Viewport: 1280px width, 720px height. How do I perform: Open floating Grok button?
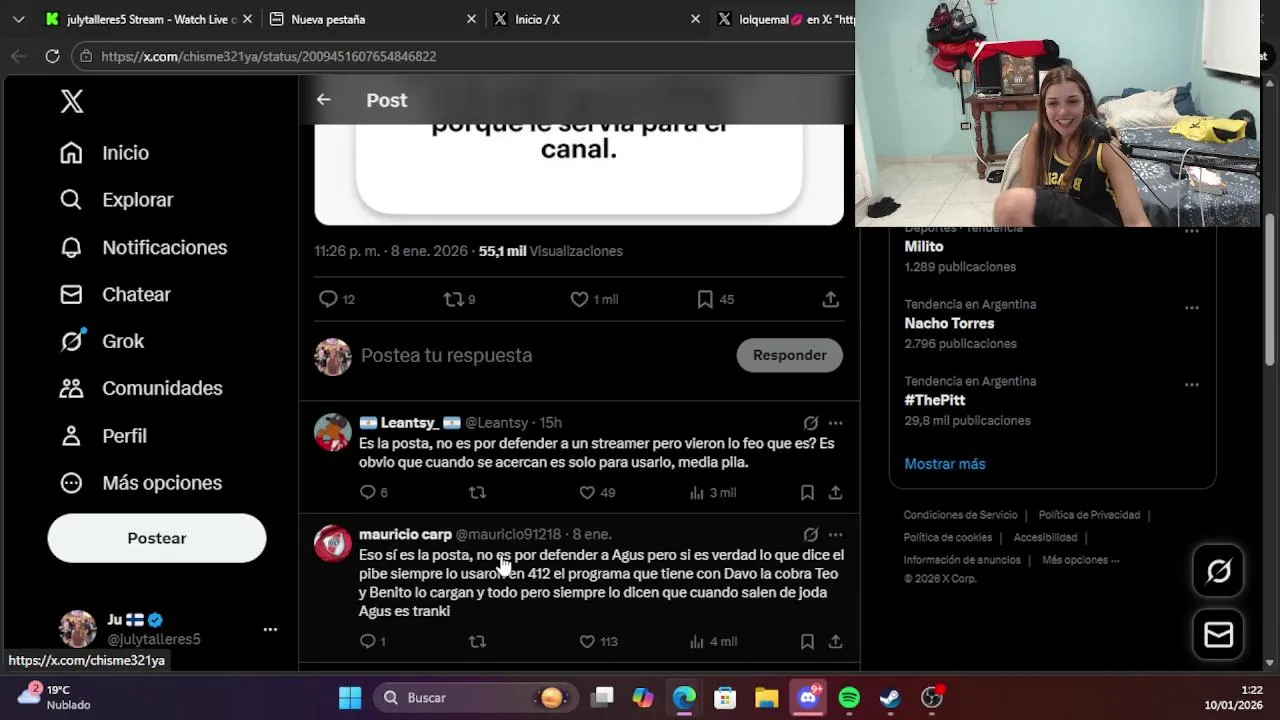tap(1218, 571)
